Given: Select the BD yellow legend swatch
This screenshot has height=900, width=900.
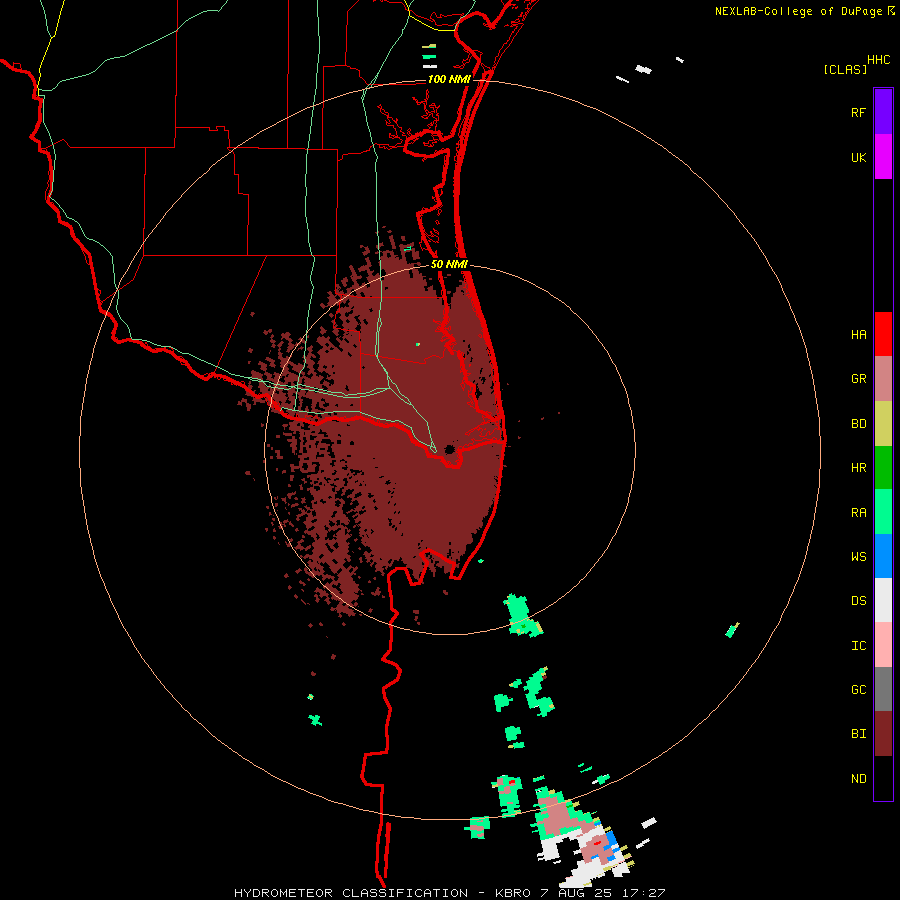Looking at the screenshot, I should click(x=883, y=424).
